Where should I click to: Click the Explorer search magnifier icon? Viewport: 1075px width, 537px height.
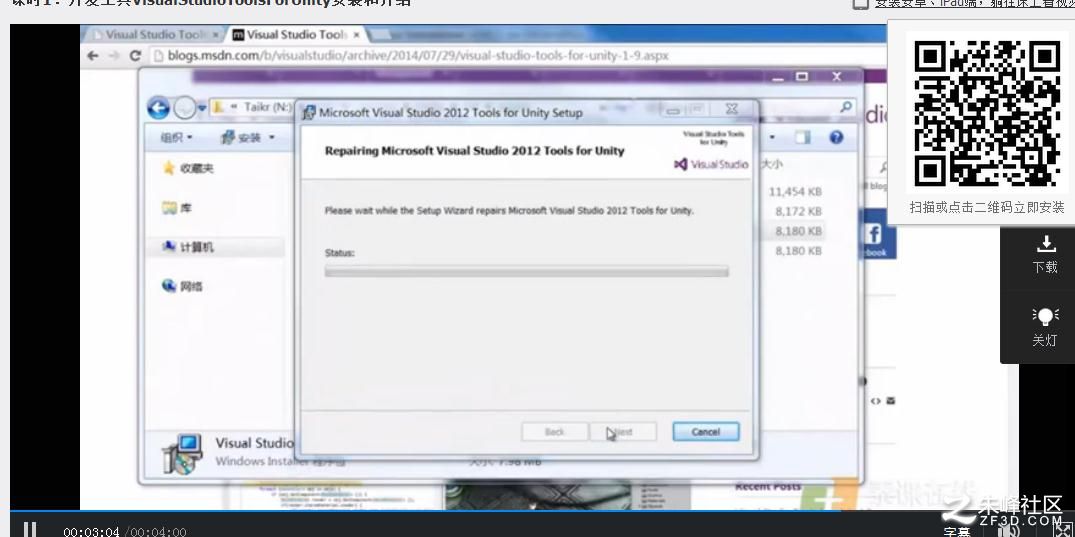[846, 107]
